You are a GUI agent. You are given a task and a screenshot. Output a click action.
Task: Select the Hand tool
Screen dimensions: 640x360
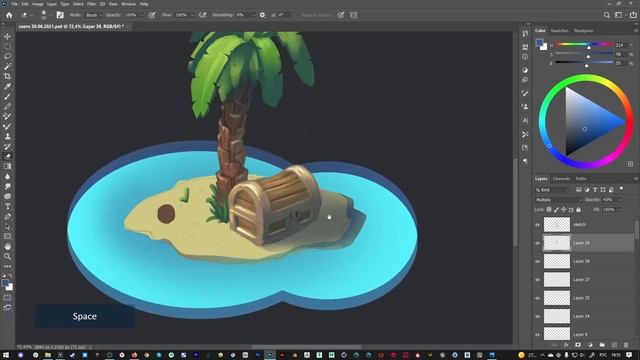7,247
